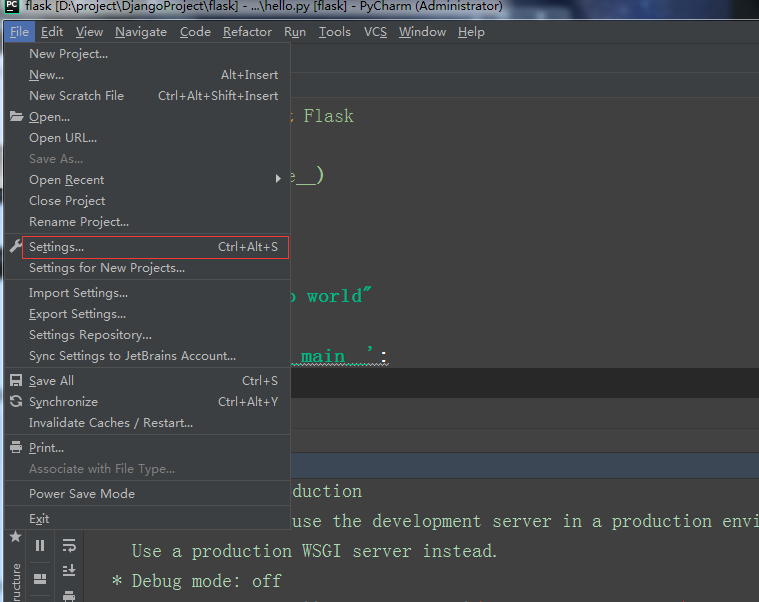Select Export Settings...
This screenshot has height=602, width=759.
click(x=147, y=314)
